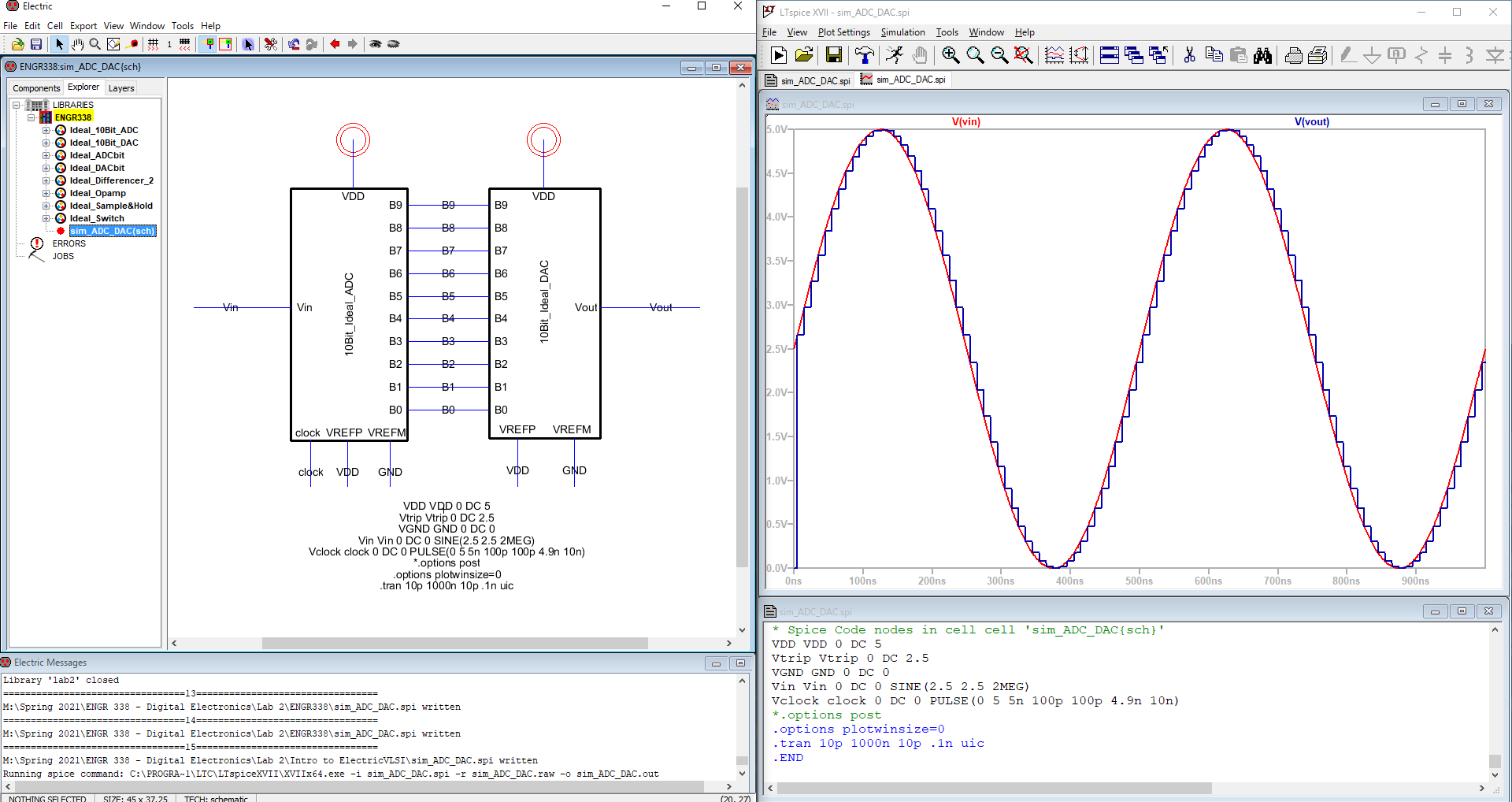Click the V(vout) trace label
This screenshot has height=802, width=1512.
[x=1311, y=122]
